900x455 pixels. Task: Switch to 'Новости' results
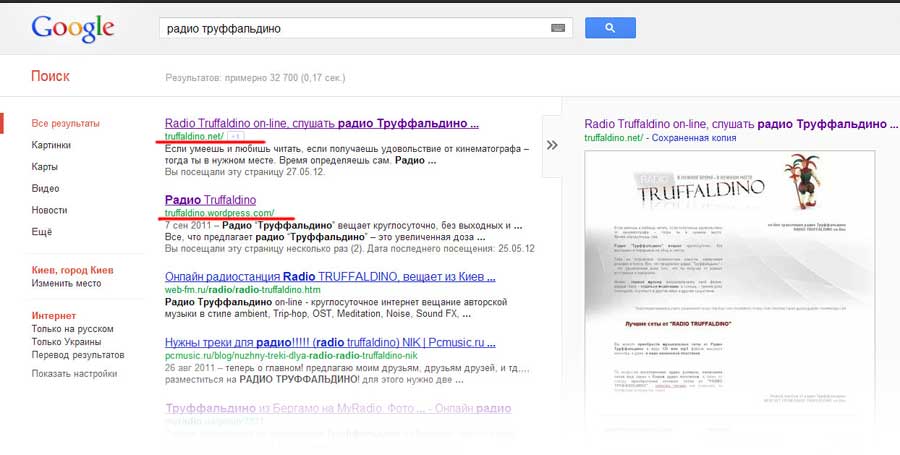point(49,210)
